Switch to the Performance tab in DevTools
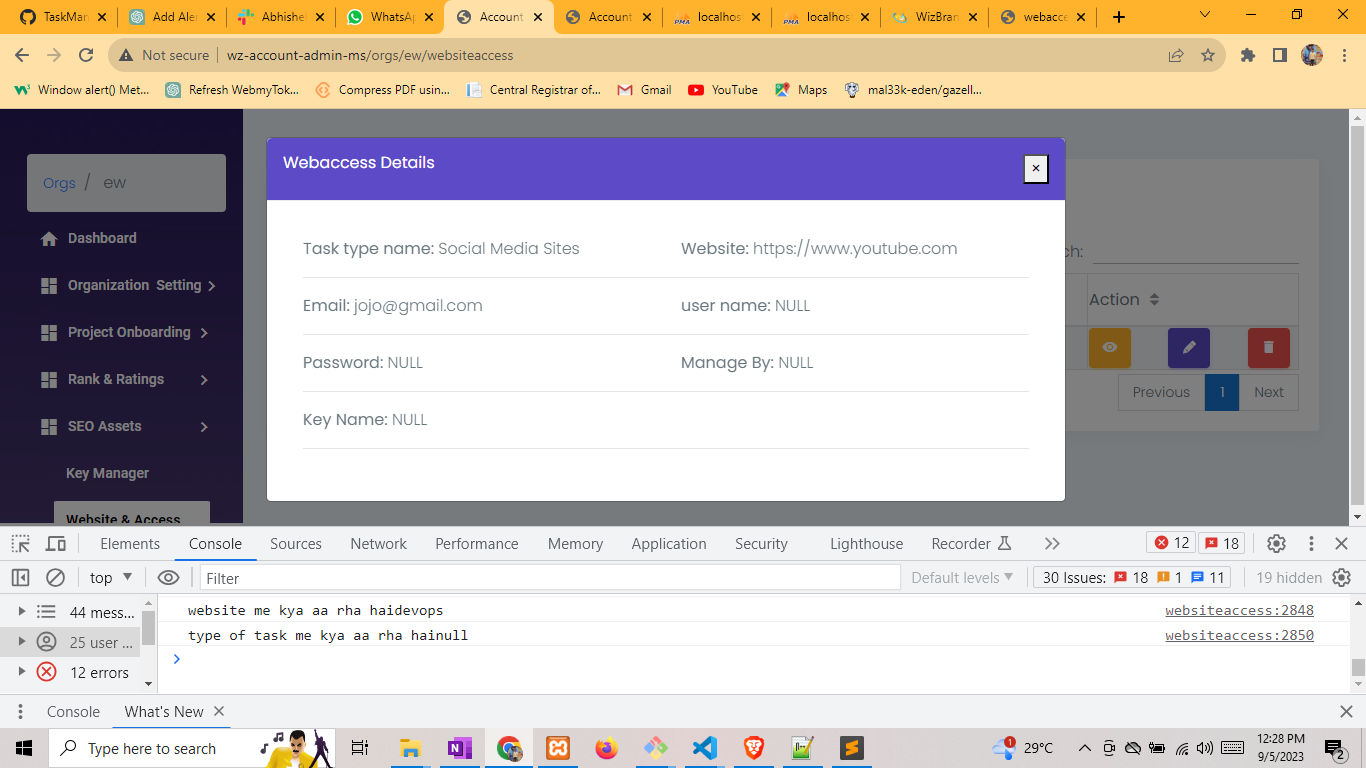The height and width of the screenshot is (768, 1366). click(477, 544)
